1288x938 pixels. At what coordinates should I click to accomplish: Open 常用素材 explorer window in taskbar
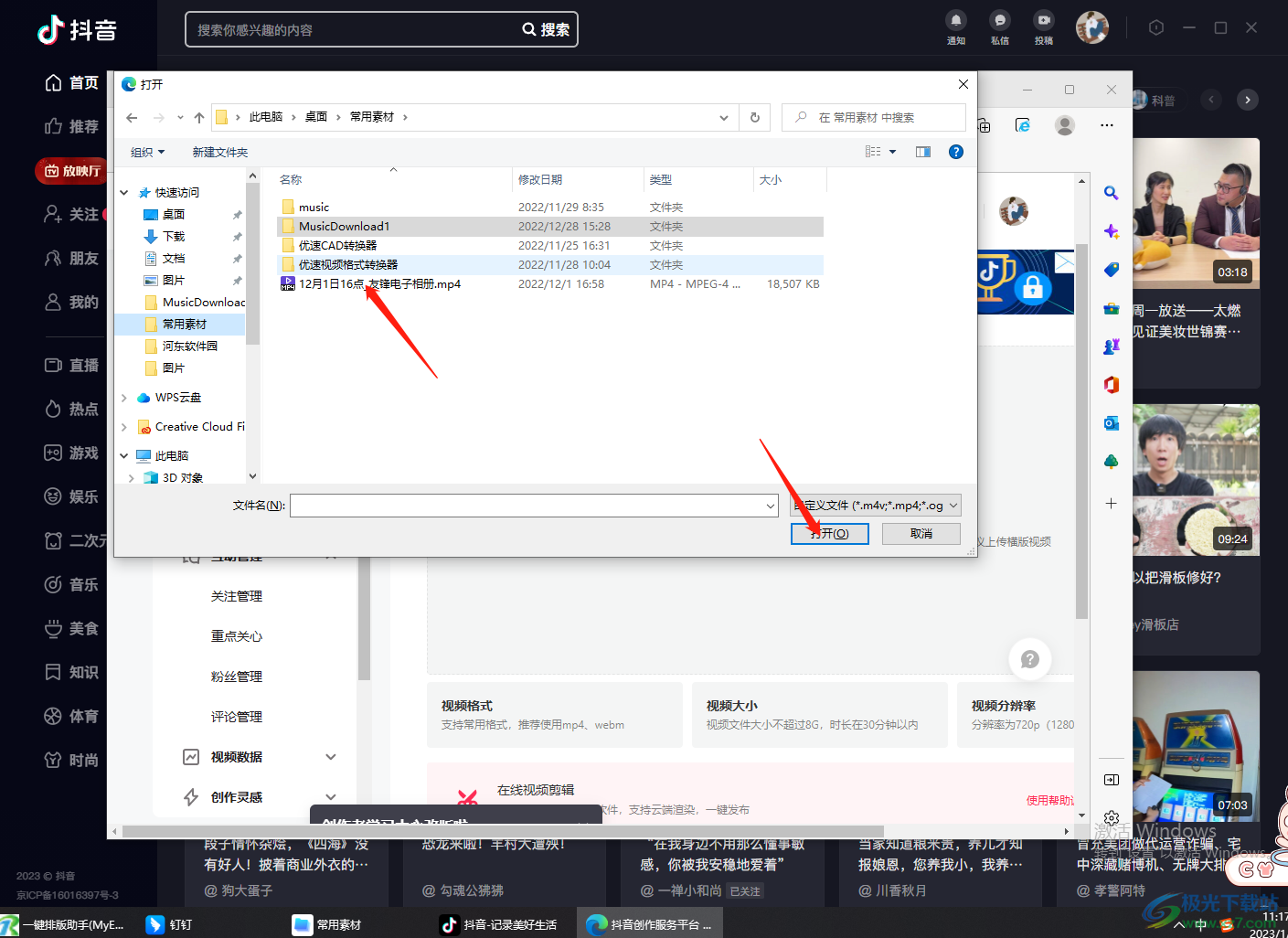pyautogui.click(x=326, y=924)
